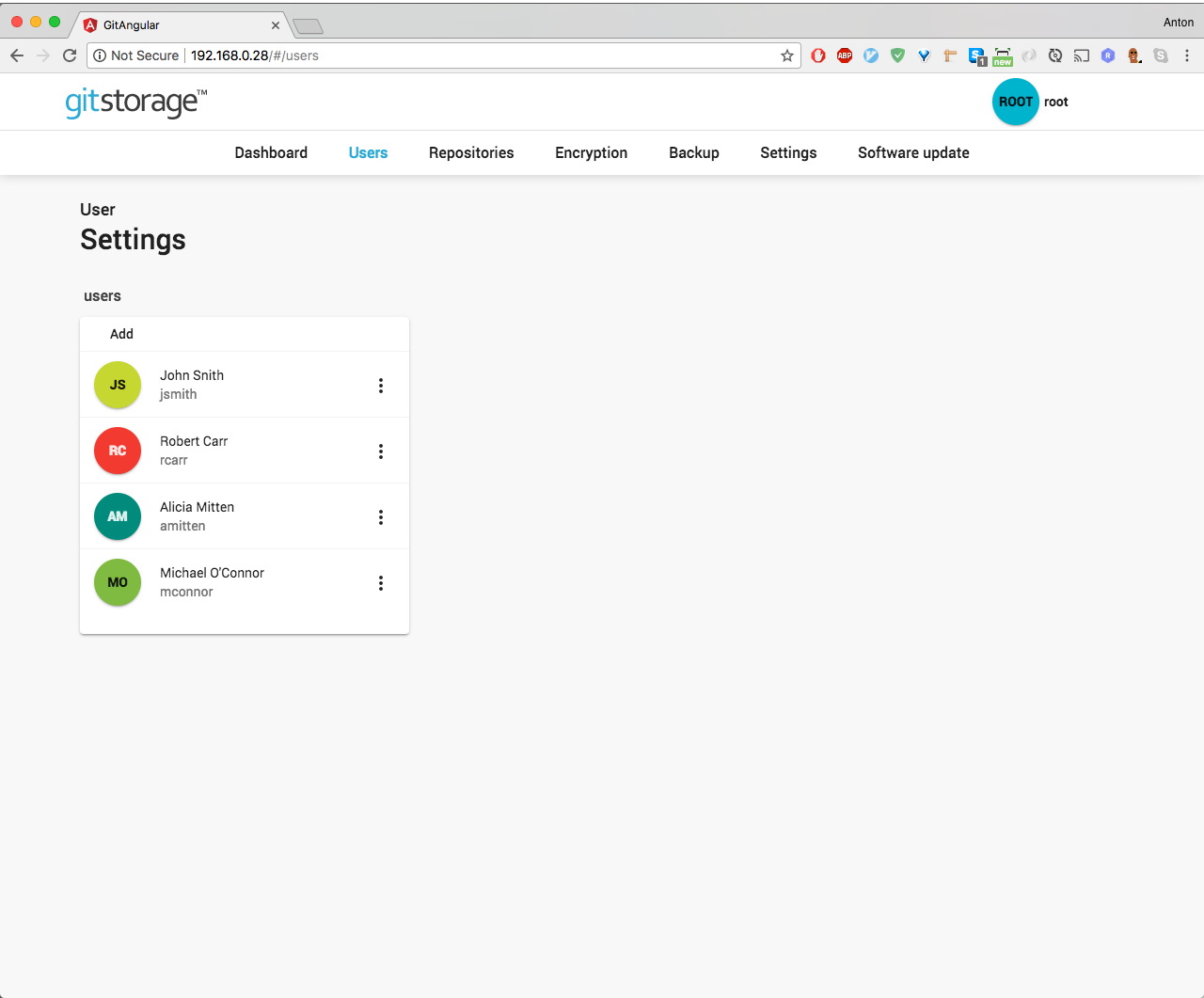This screenshot has height=998, width=1204.
Task: Open the Chrome three-dot browser menu
Action: point(1187,55)
